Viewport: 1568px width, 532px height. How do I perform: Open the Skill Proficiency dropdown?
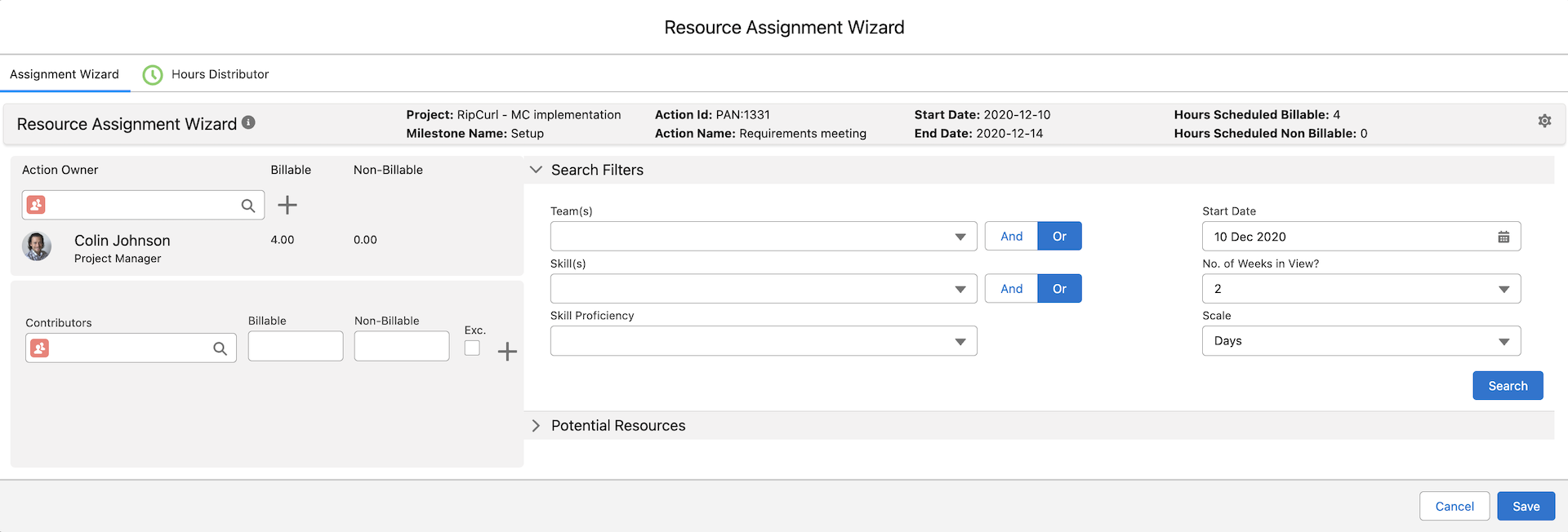pos(764,341)
